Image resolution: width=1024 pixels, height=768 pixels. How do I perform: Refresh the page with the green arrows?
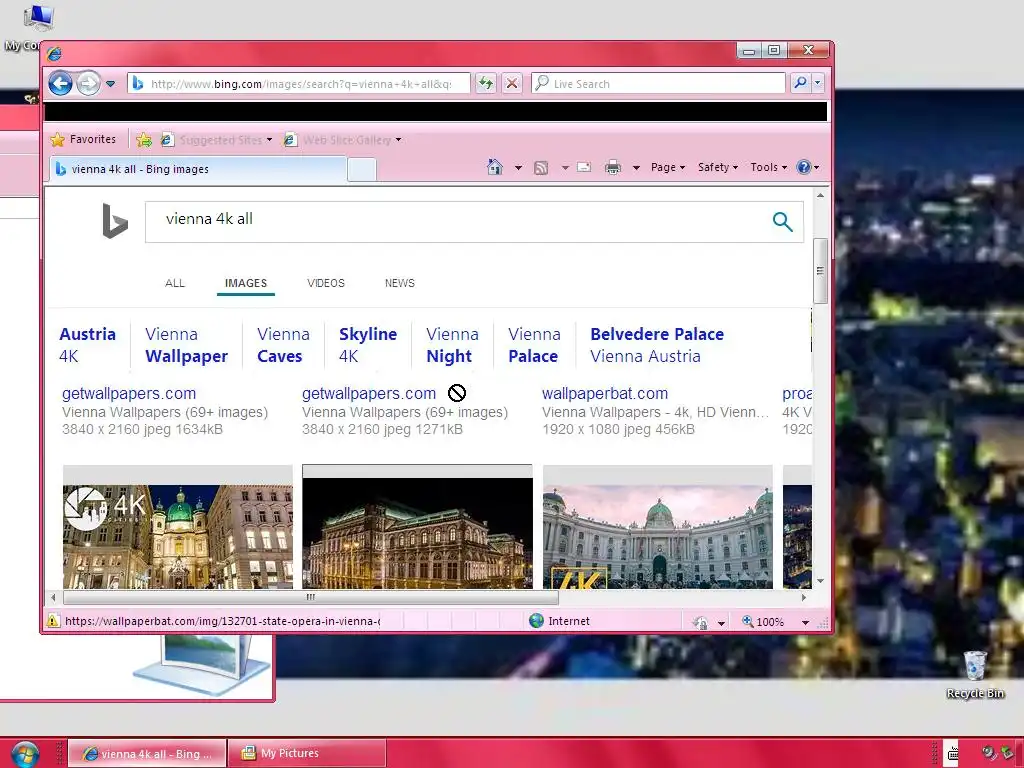[x=485, y=84]
